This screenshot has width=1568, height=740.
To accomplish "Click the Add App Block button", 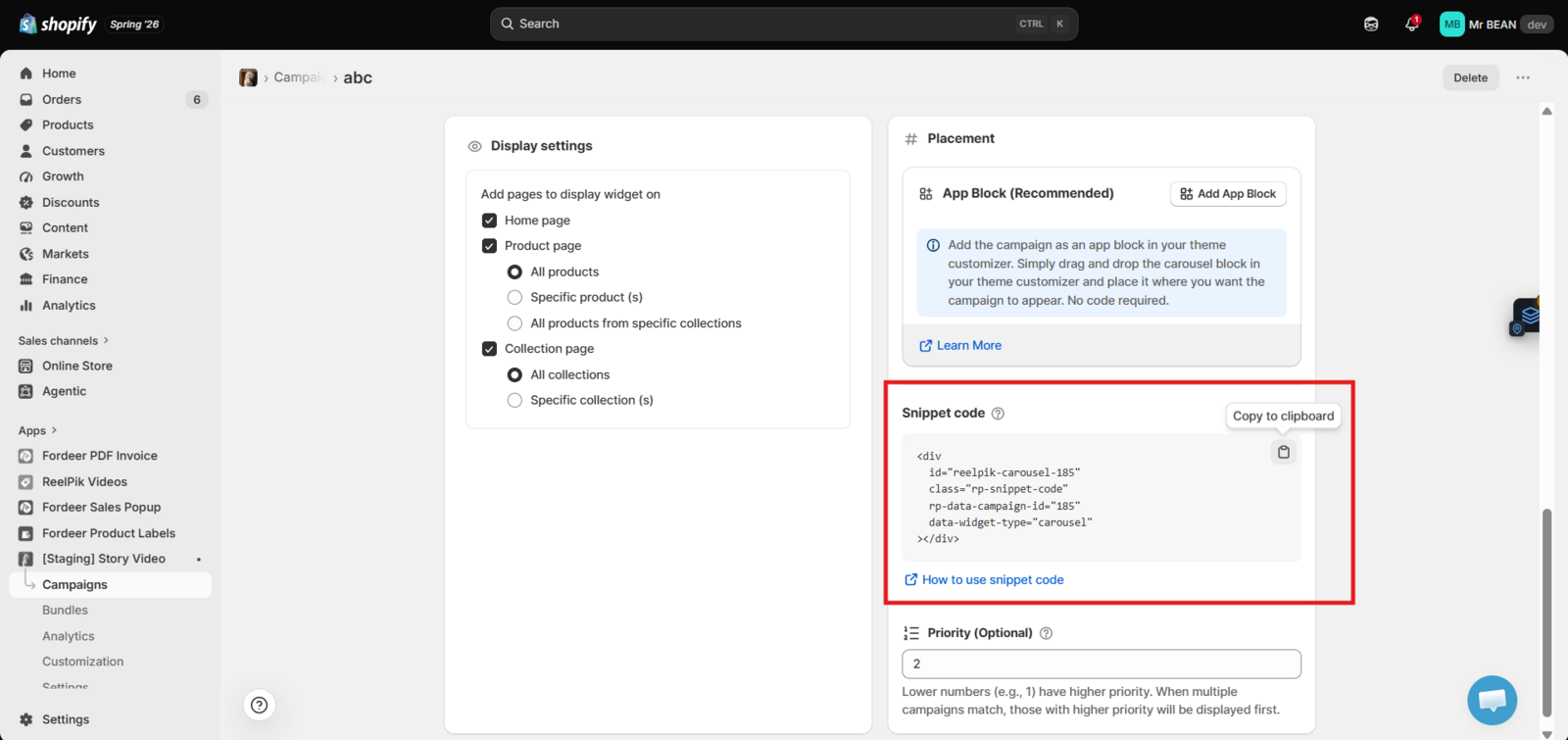I will point(1228,194).
